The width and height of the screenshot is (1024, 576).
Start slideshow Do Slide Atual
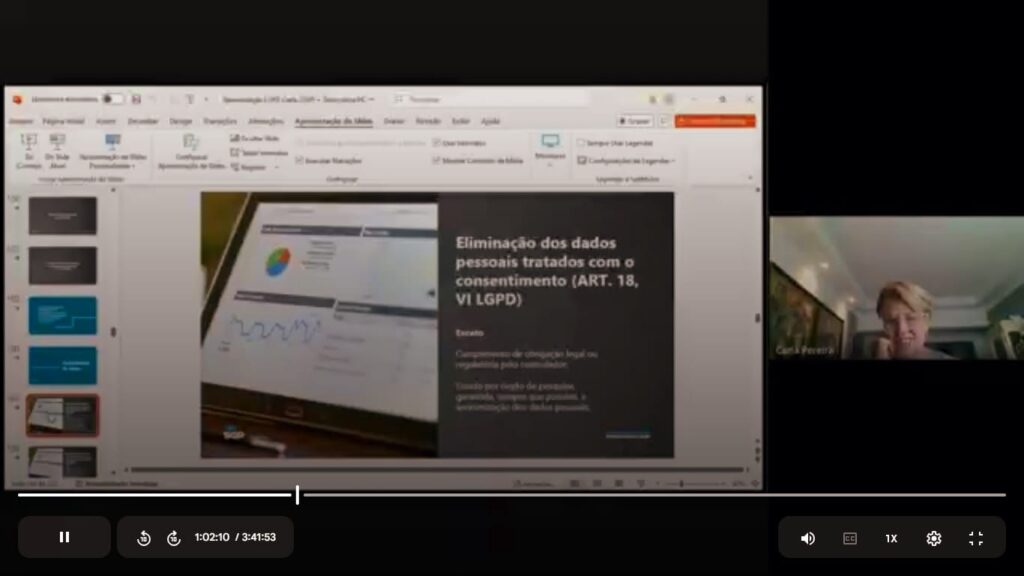[57, 152]
